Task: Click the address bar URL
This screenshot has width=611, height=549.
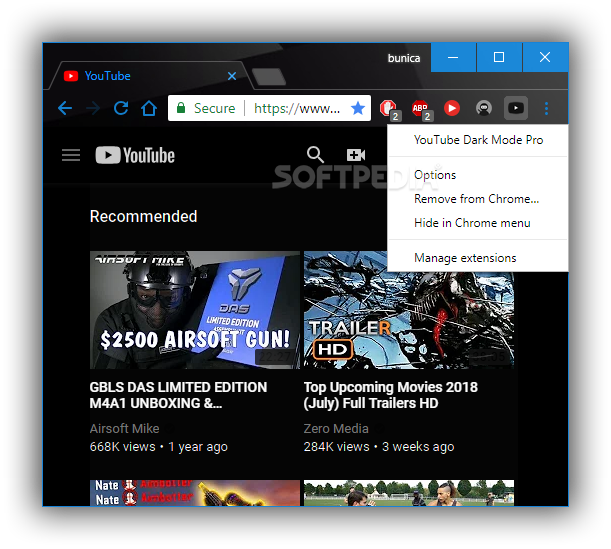Action: pos(297,108)
